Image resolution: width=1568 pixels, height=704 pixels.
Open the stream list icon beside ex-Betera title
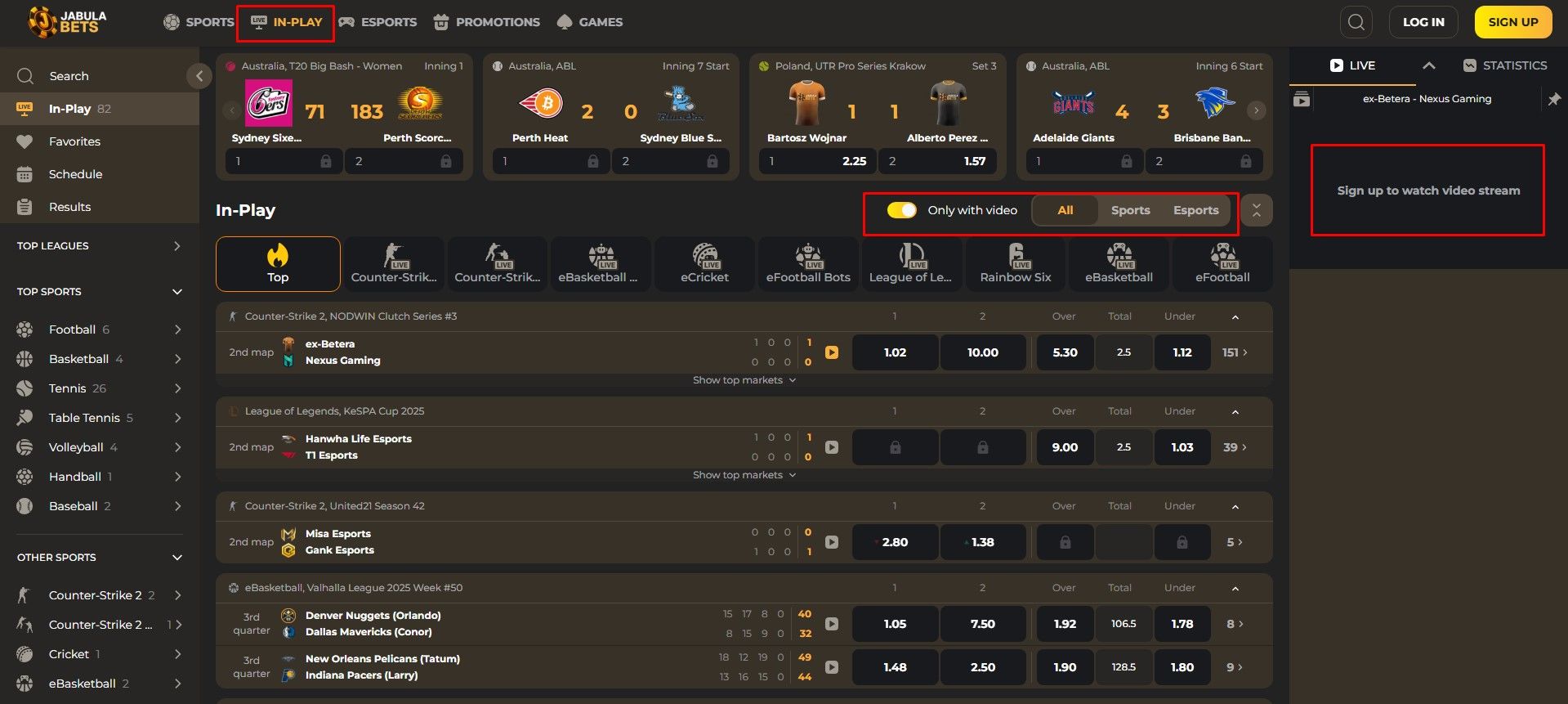tap(1302, 99)
